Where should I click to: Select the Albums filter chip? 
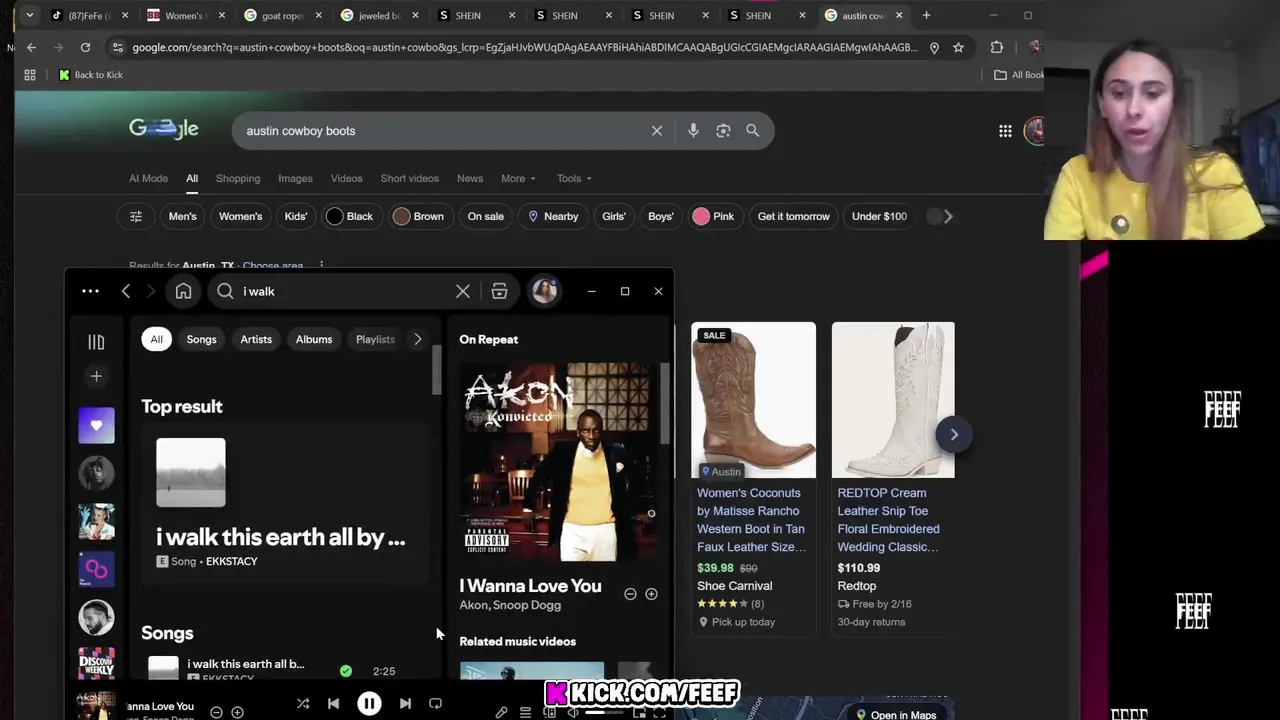click(314, 339)
